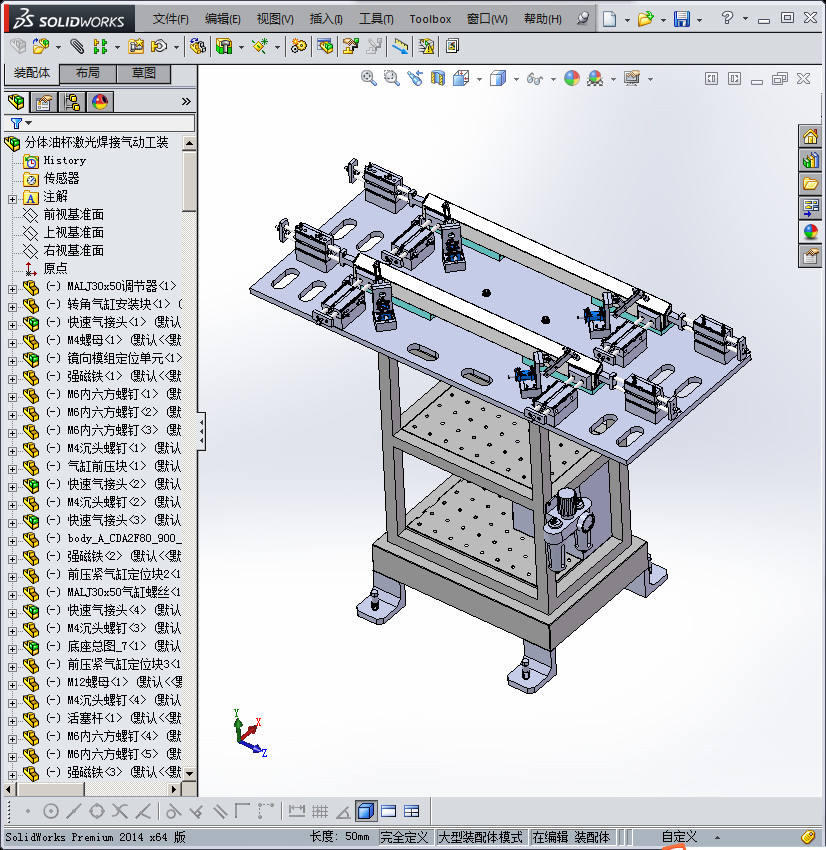Image resolution: width=826 pixels, height=850 pixels.
Task: Open the Design Library task pane icon
Action: click(810, 160)
